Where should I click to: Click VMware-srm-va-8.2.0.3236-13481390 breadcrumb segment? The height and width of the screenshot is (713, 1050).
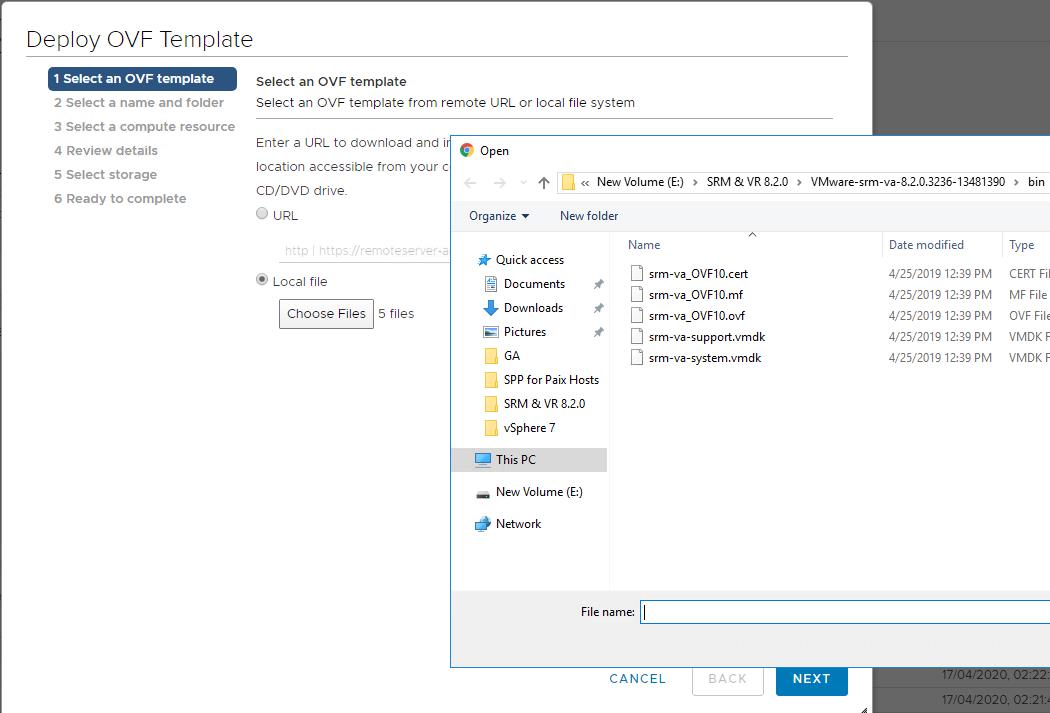pos(907,182)
